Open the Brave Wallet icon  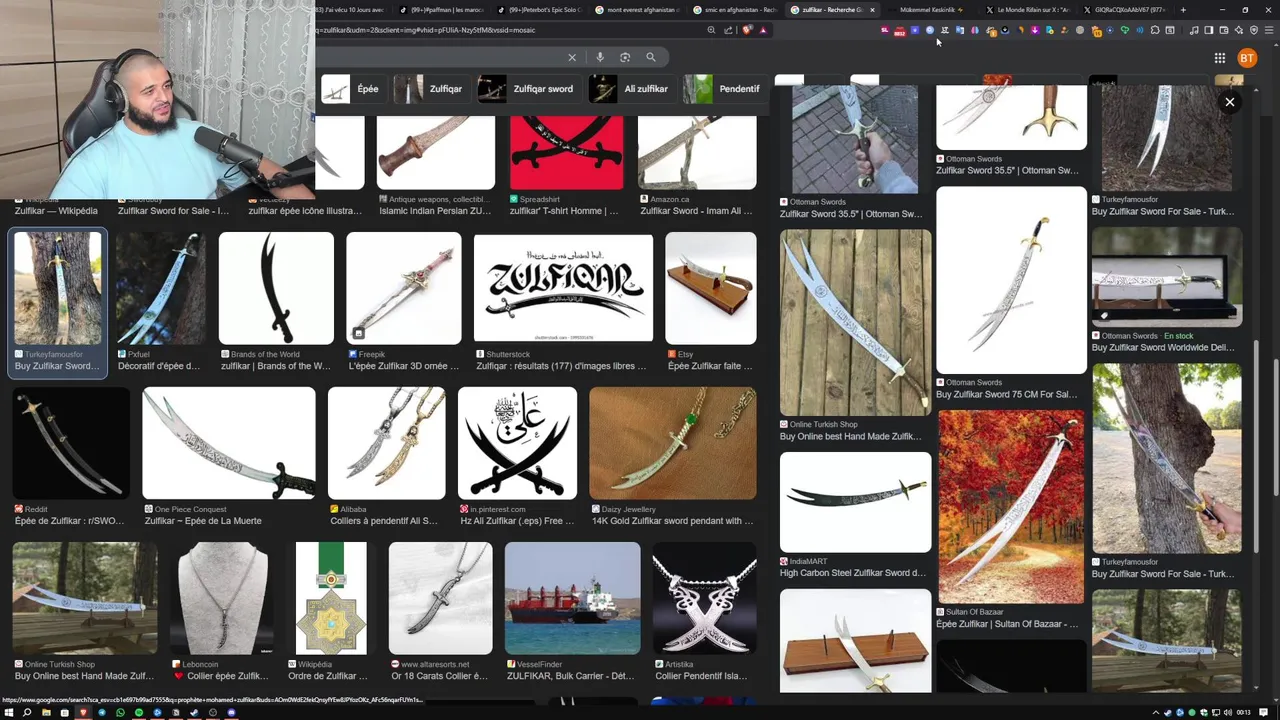[1224, 30]
